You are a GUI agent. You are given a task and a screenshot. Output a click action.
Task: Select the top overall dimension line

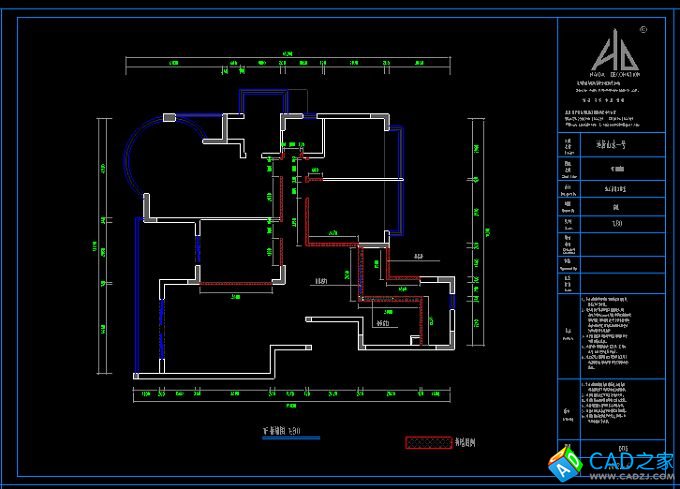pos(288,62)
